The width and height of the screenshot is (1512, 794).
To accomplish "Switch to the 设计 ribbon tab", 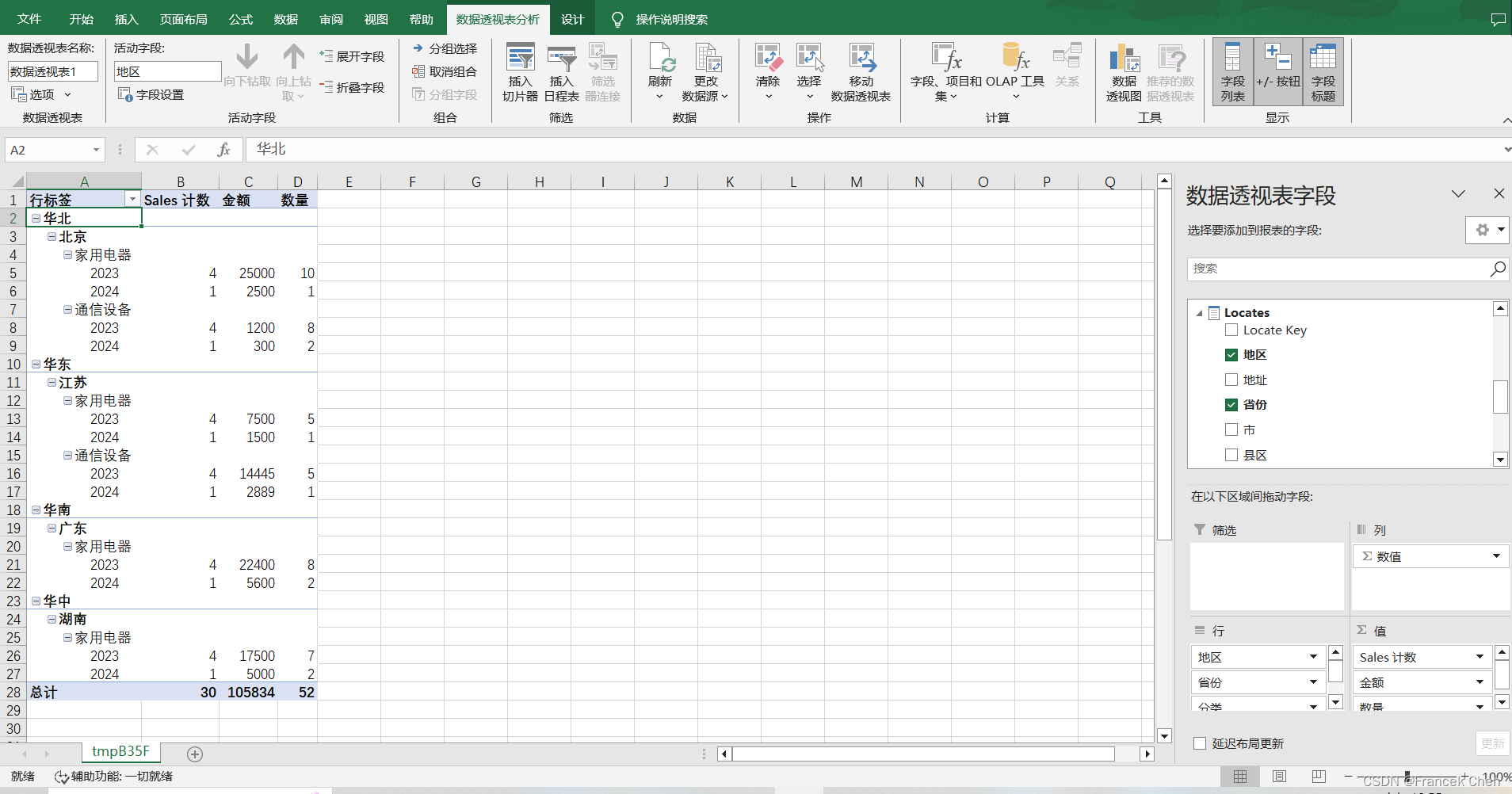I will point(573,19).
